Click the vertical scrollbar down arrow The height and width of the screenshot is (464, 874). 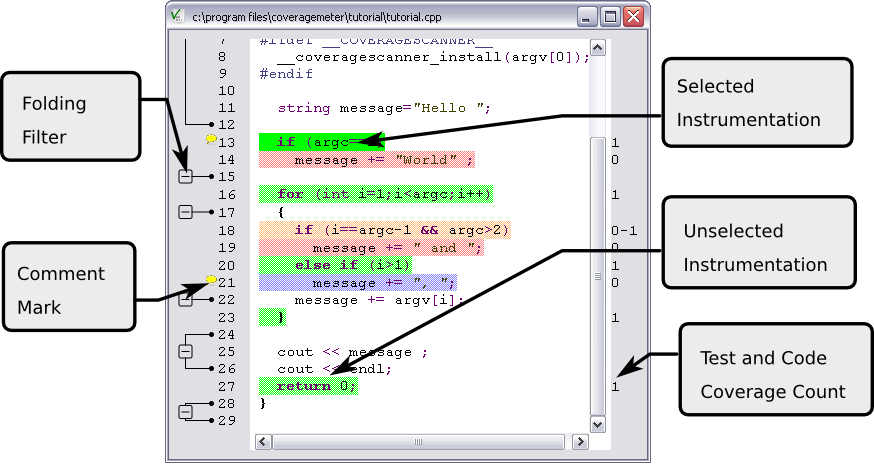(597, 424)
